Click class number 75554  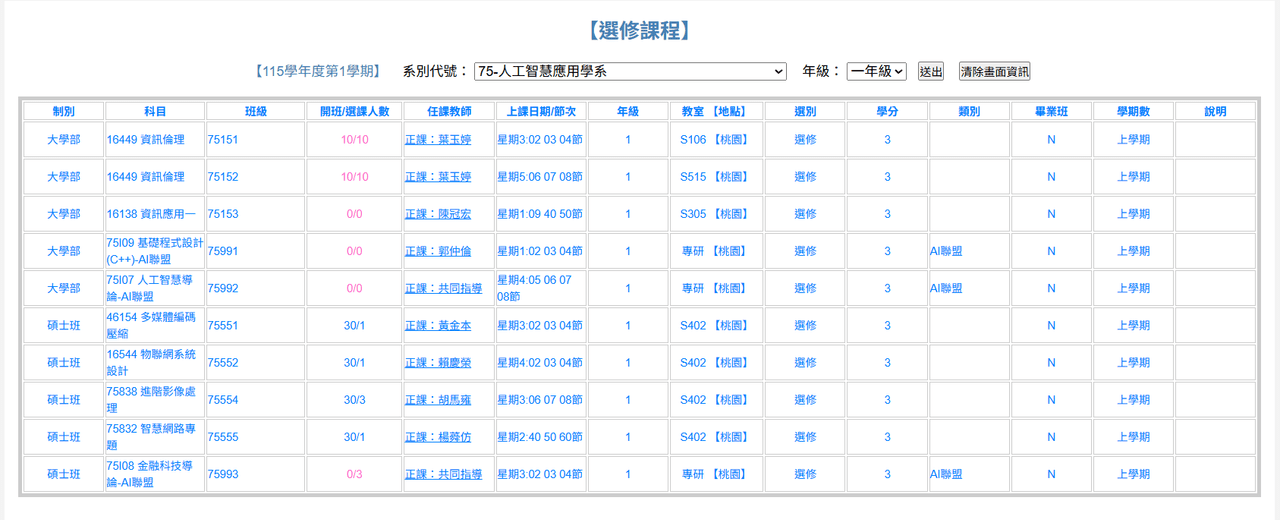[x=223, y=400]
